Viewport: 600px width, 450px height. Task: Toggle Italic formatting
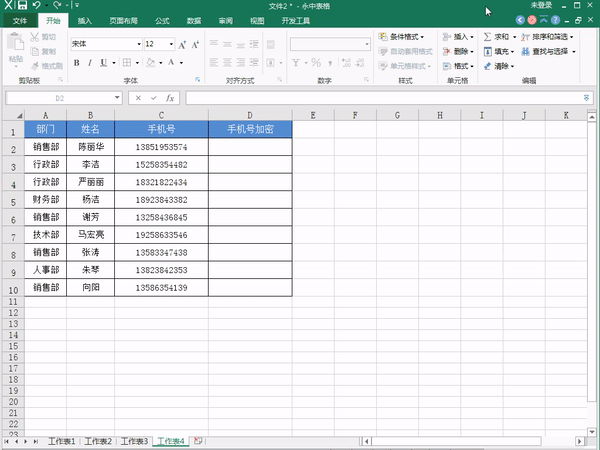[90, 62]
